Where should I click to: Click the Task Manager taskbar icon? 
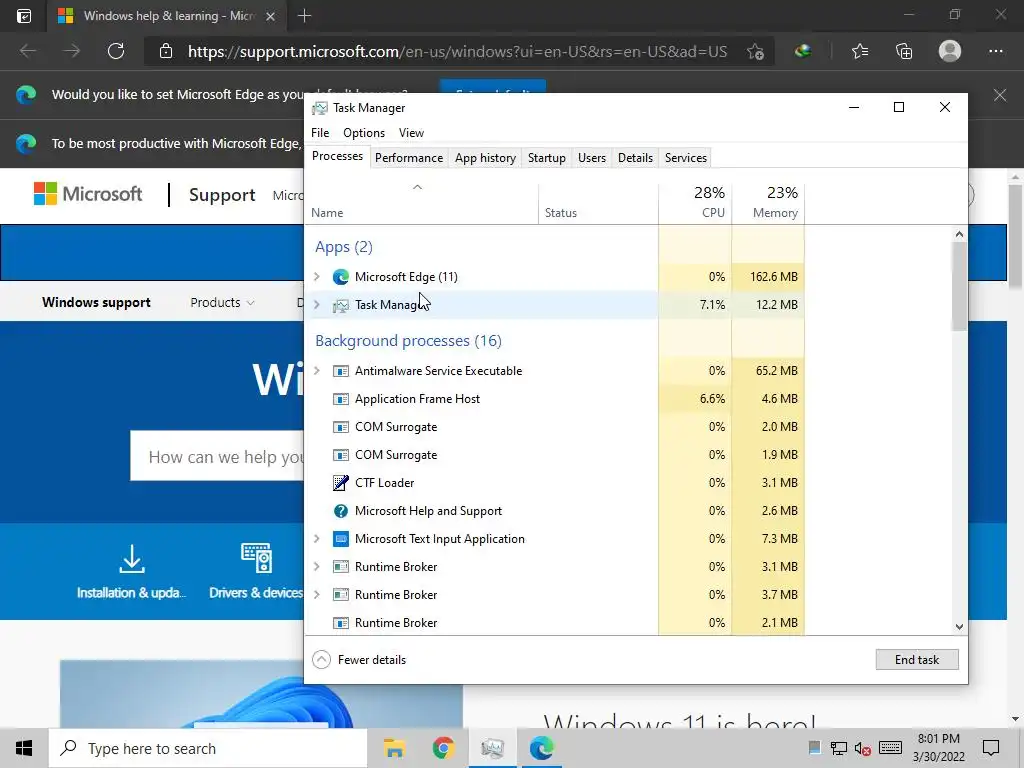pyautogui.click(x=492, y=748)
